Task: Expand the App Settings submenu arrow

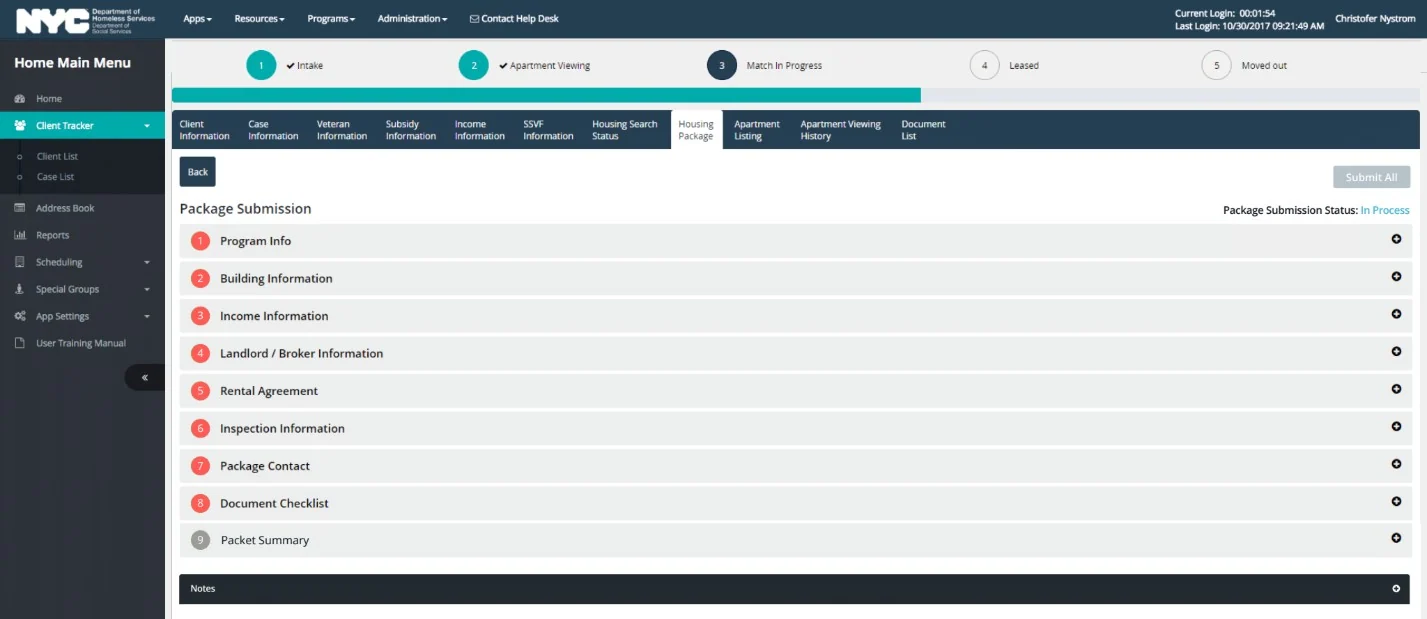Action: (147, 317)
